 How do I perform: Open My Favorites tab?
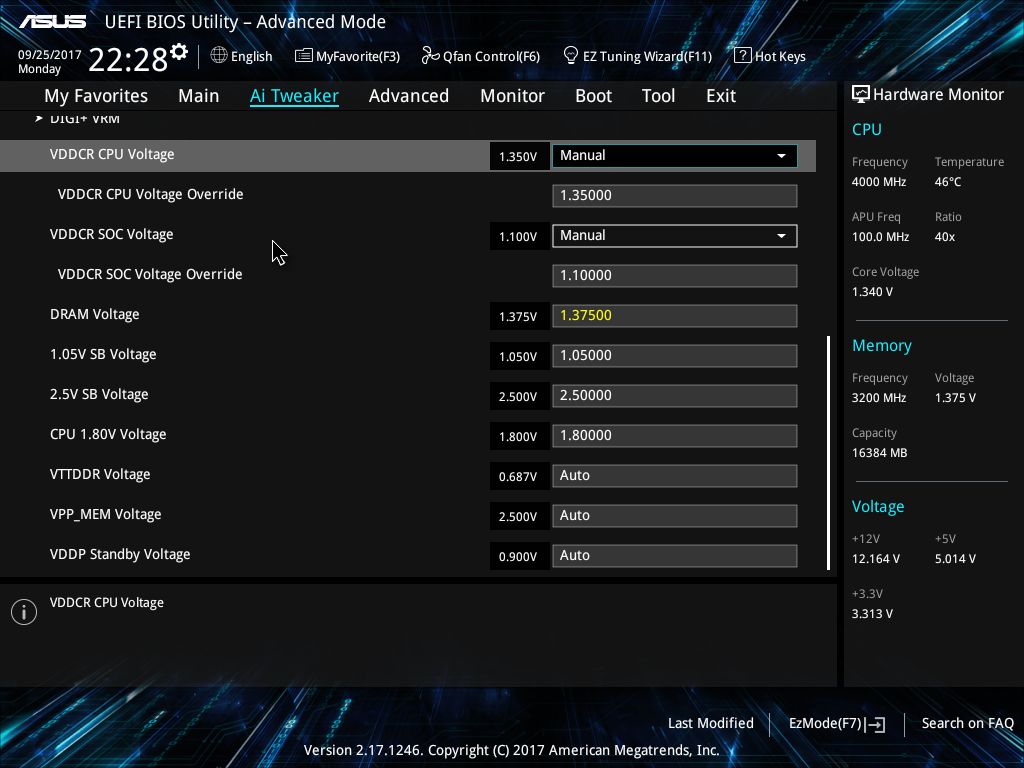96,96
